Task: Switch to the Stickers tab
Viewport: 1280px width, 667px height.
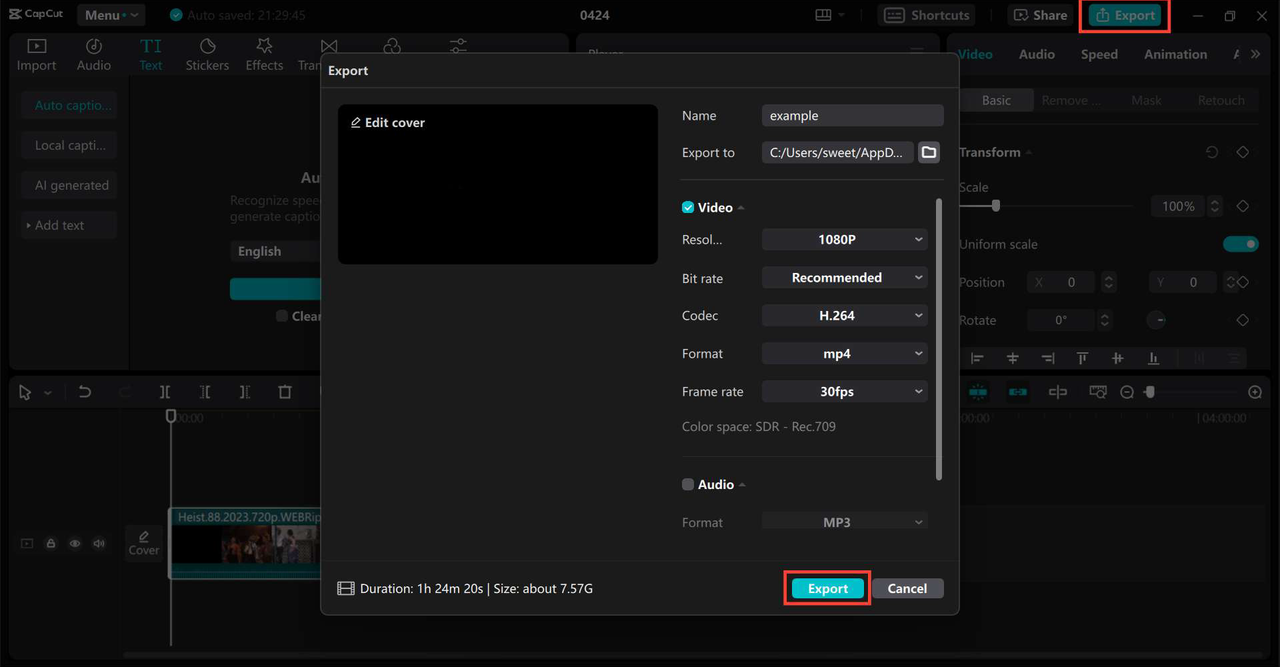Action: [207, 55]
